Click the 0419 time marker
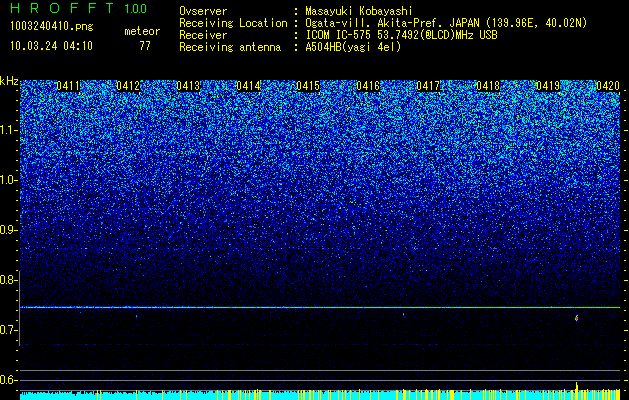The width and height of the screenshot is (629, 400). (548, 86)
